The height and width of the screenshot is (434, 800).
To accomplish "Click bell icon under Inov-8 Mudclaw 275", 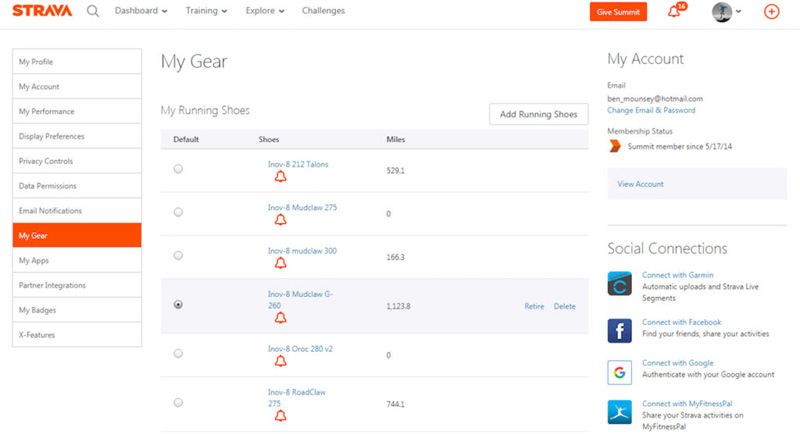I will coord(281,220).
